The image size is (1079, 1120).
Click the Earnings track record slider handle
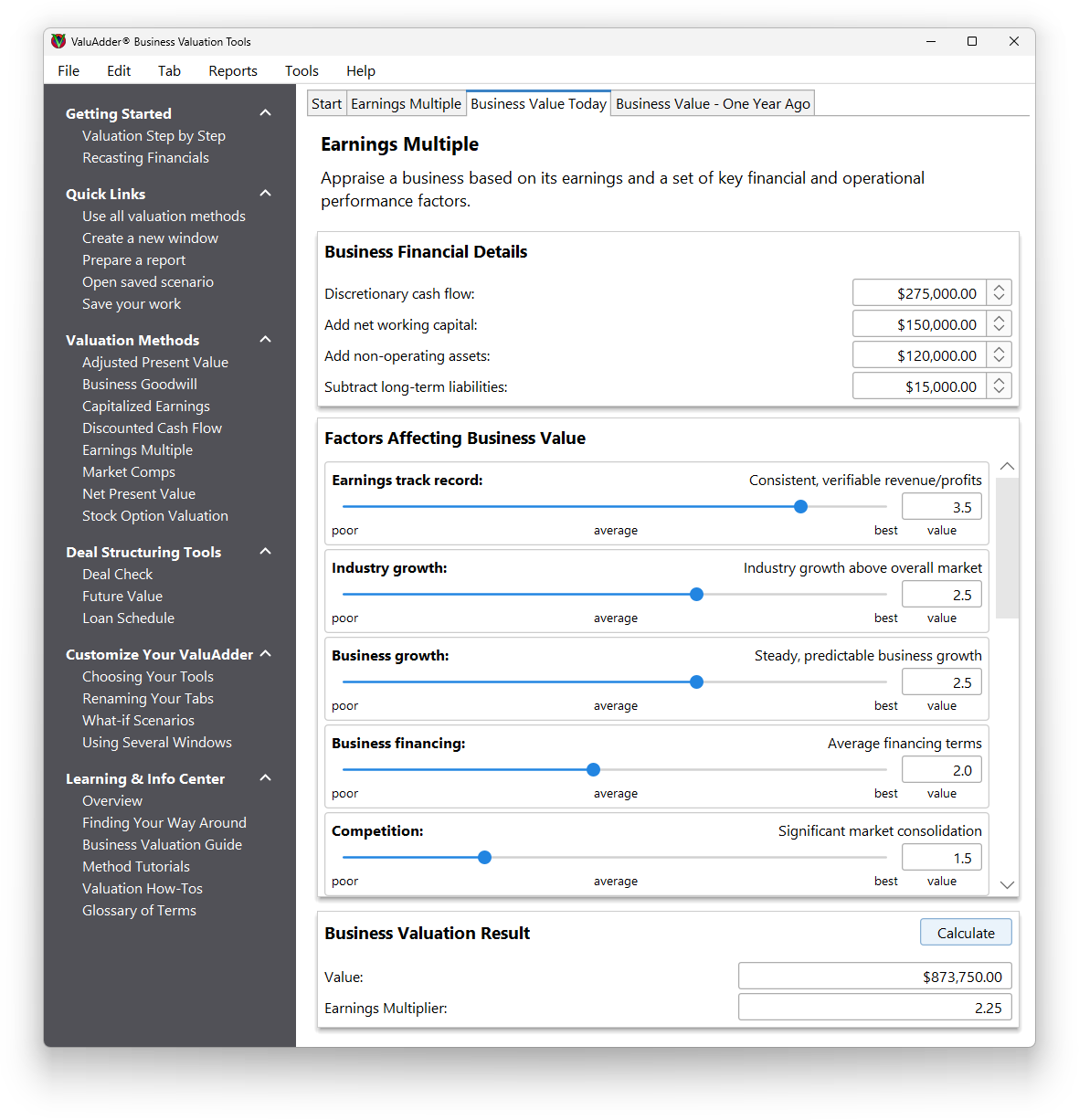click(800, 507)
